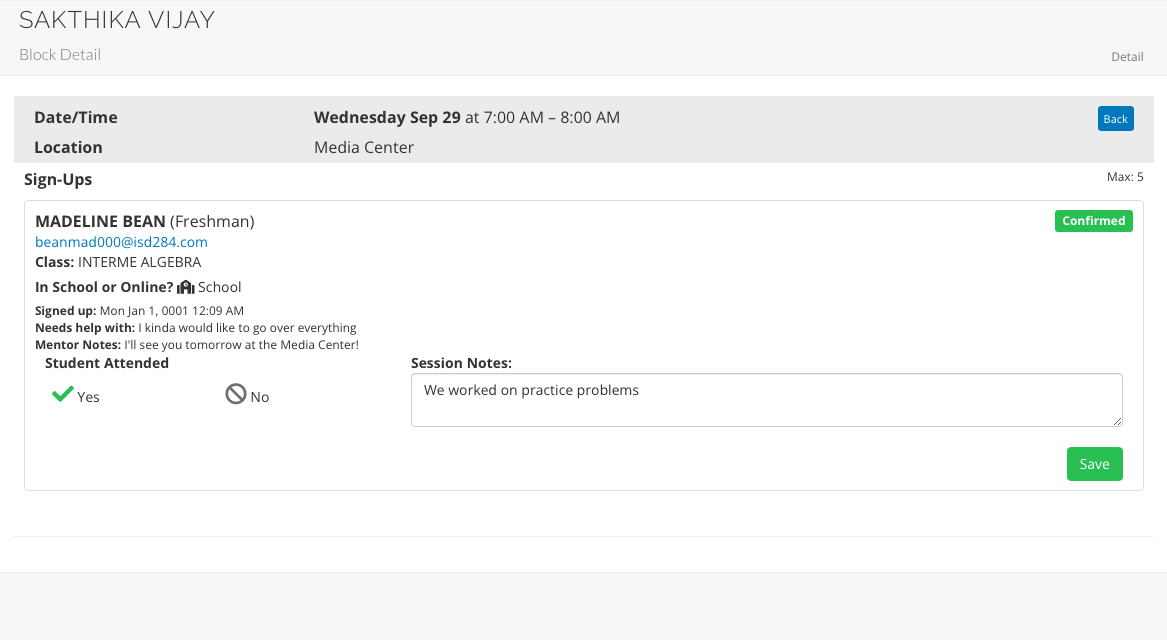Click the school building icon
This screenshot has width=1167, height=640.
coord(185,287)
